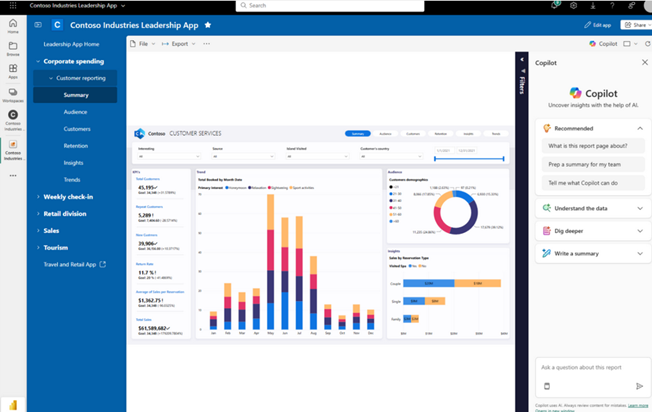Select Retention in the left navigation
652x412 pixels.
coord(76,146)
